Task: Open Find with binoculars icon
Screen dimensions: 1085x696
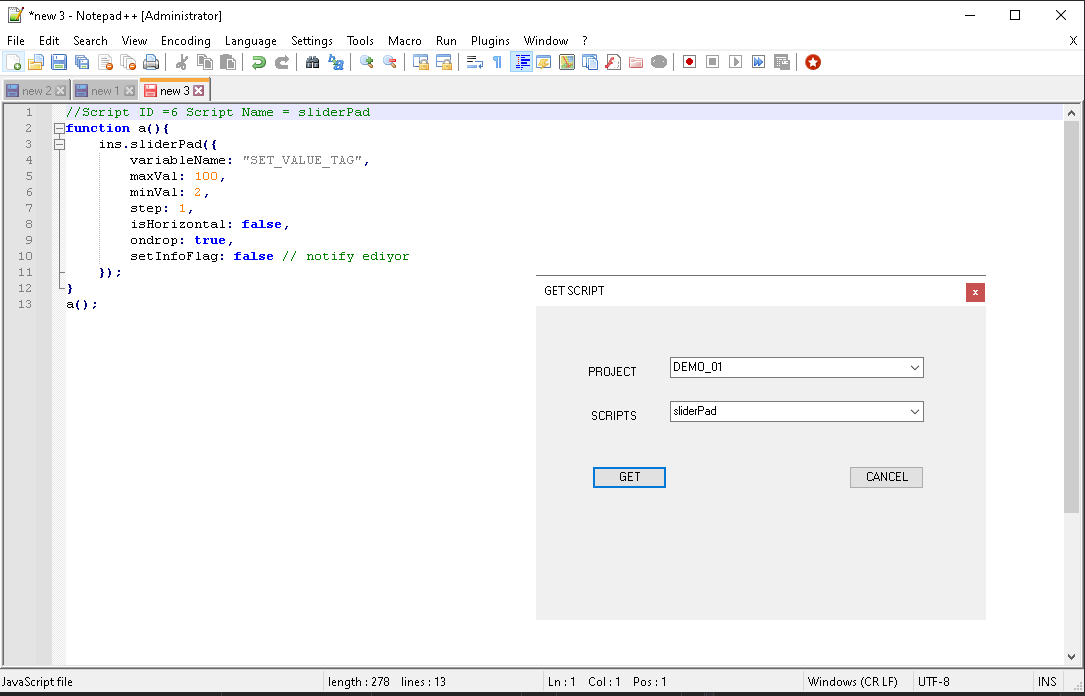Action: click(x=313, y=62)
